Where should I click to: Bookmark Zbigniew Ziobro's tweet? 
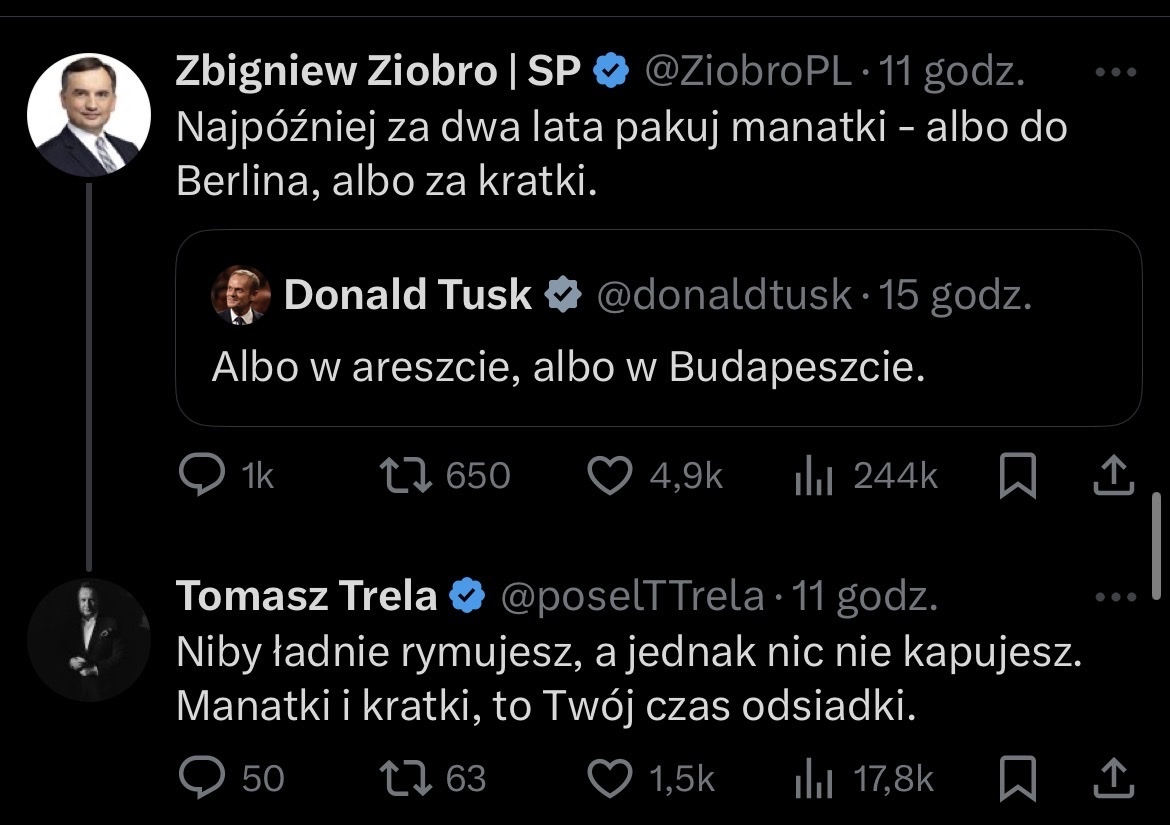pyautogui.click(x=1017, y=476)
